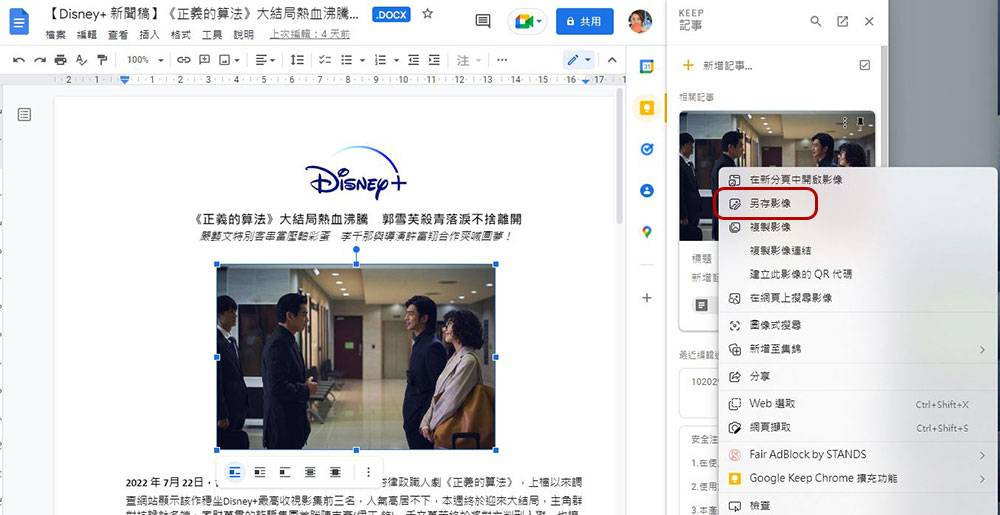
Task: Open Google Maps from the side panel
Action: click(x=647, y=231)
